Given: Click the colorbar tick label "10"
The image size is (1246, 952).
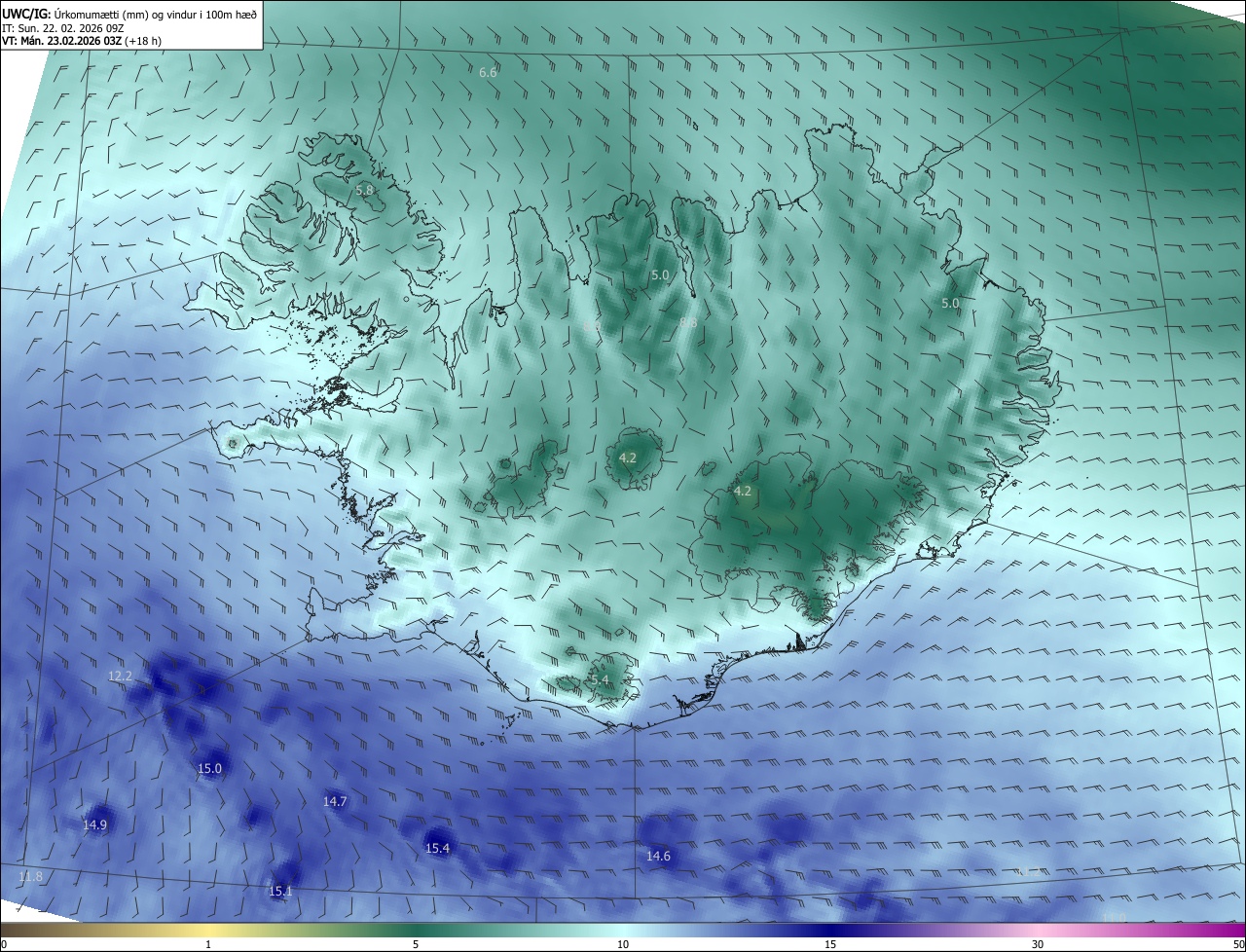Looking at the screenshot, I should [623, 944].
